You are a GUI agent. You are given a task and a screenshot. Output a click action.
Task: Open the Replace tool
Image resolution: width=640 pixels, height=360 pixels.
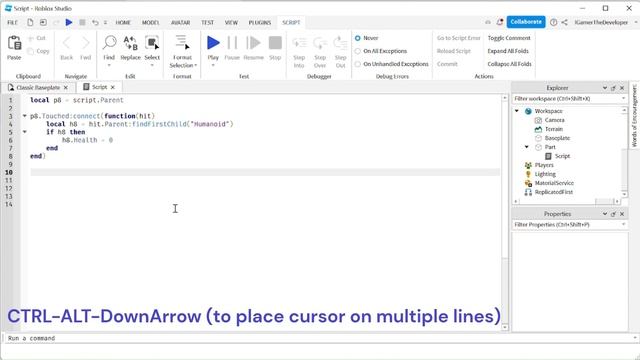click(130, 42)
